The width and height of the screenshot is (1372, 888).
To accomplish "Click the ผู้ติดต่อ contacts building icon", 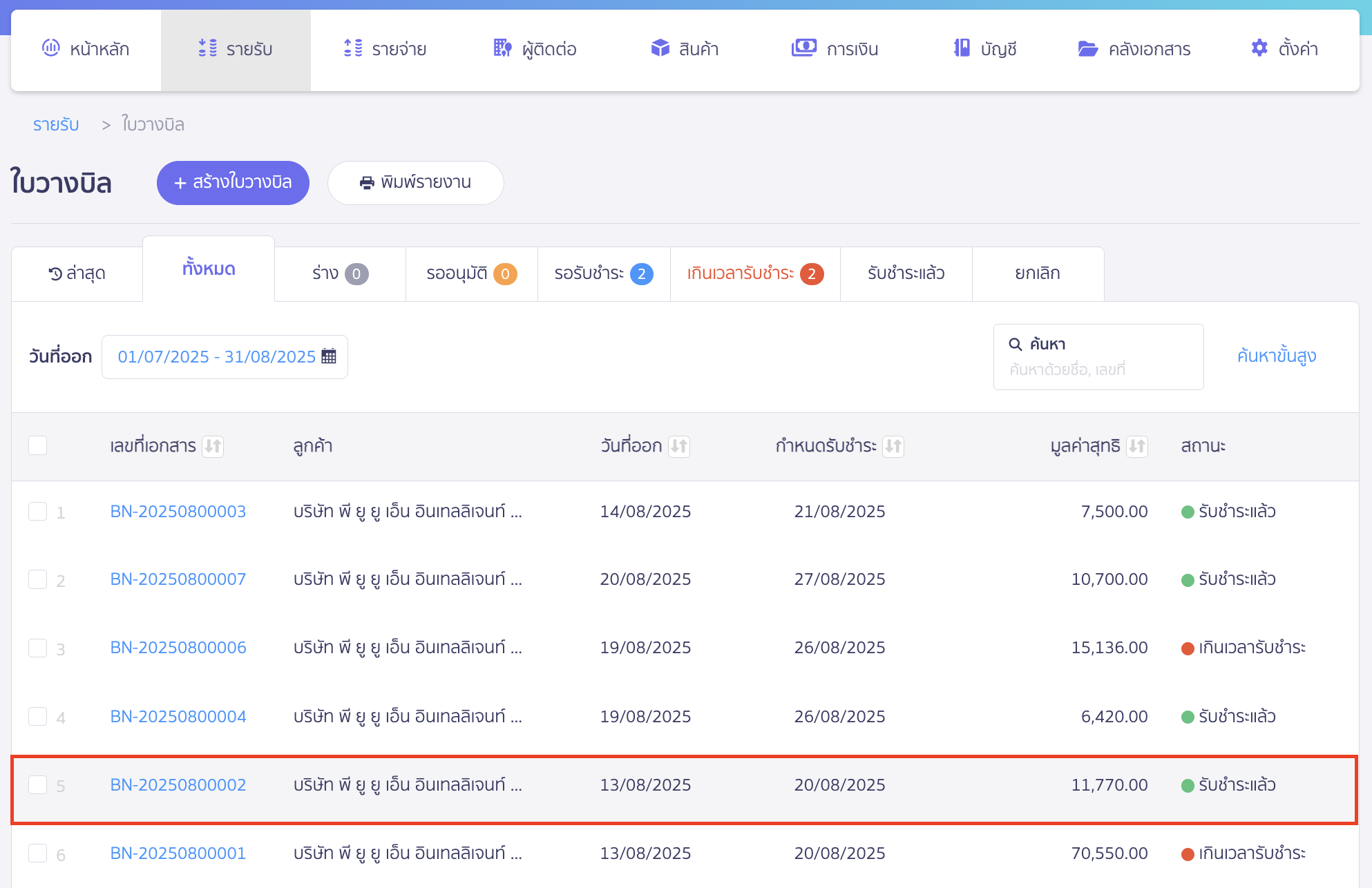I will click(x=502, y=48).
